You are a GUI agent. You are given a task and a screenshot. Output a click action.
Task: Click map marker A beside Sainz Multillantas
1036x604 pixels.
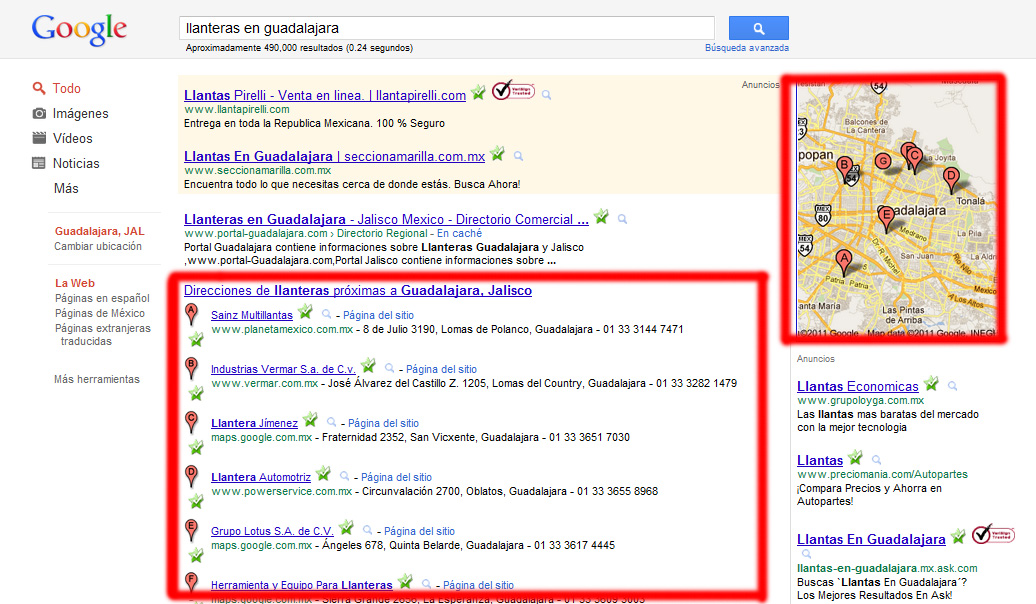(x=191, y=315)
